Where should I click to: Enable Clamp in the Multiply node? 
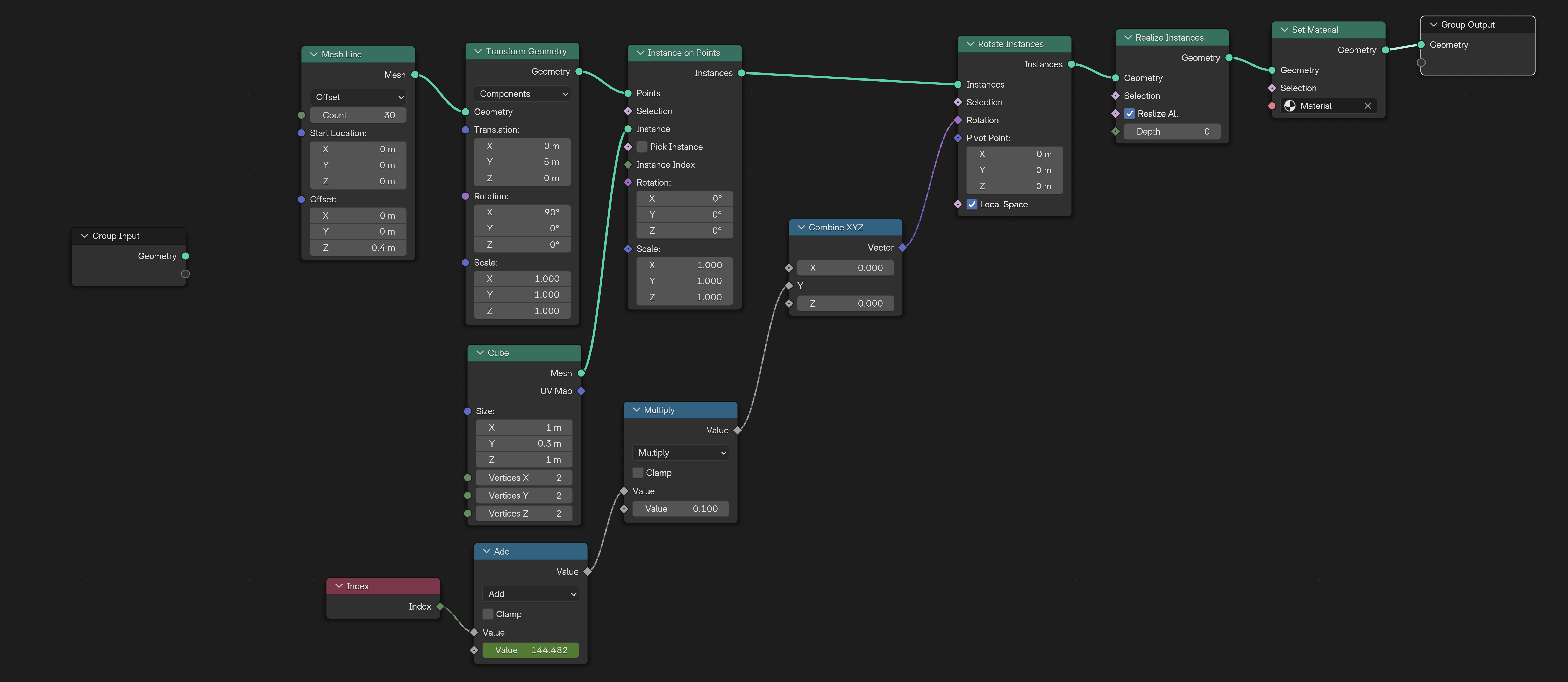coord(638,473)
